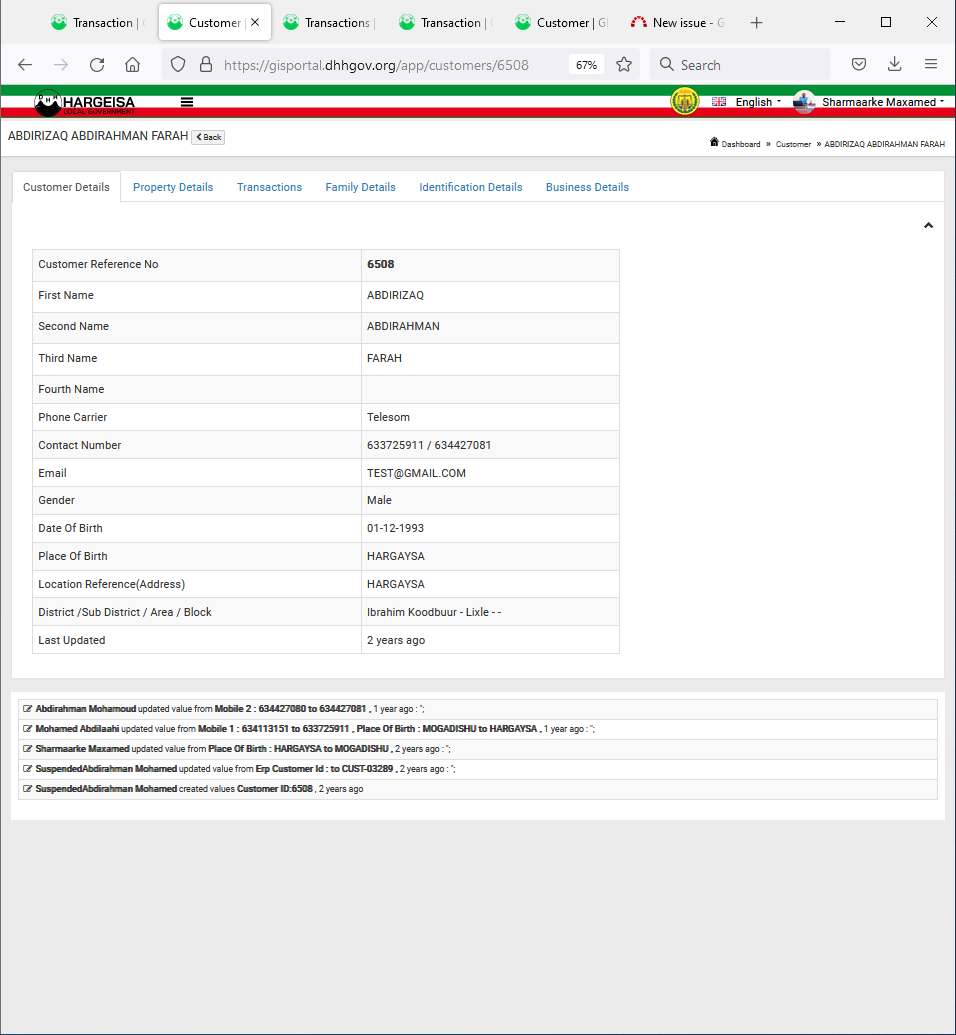Switch to the New issue browser tab
This screenshot has width=956, height=1035.
[678, 22]
